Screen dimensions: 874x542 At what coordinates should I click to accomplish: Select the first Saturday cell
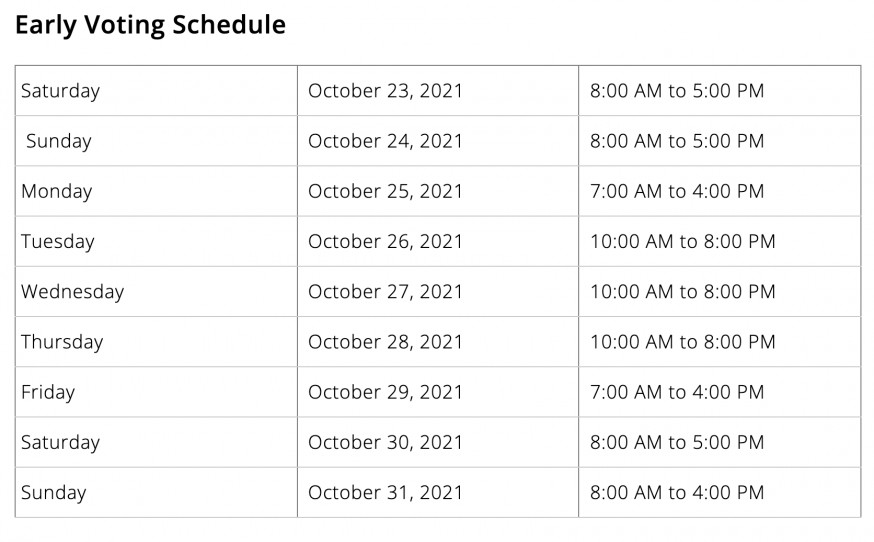click(x=156, y=90)
